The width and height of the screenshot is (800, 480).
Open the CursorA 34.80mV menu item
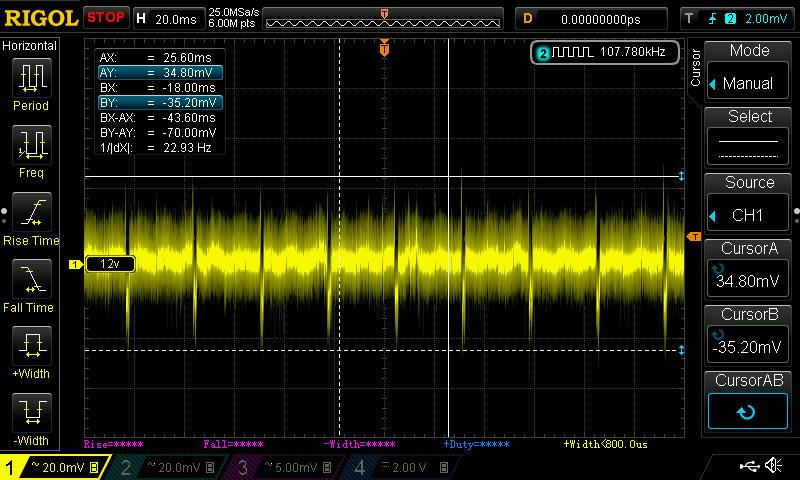pyautogui.click(x=749, y=268)
